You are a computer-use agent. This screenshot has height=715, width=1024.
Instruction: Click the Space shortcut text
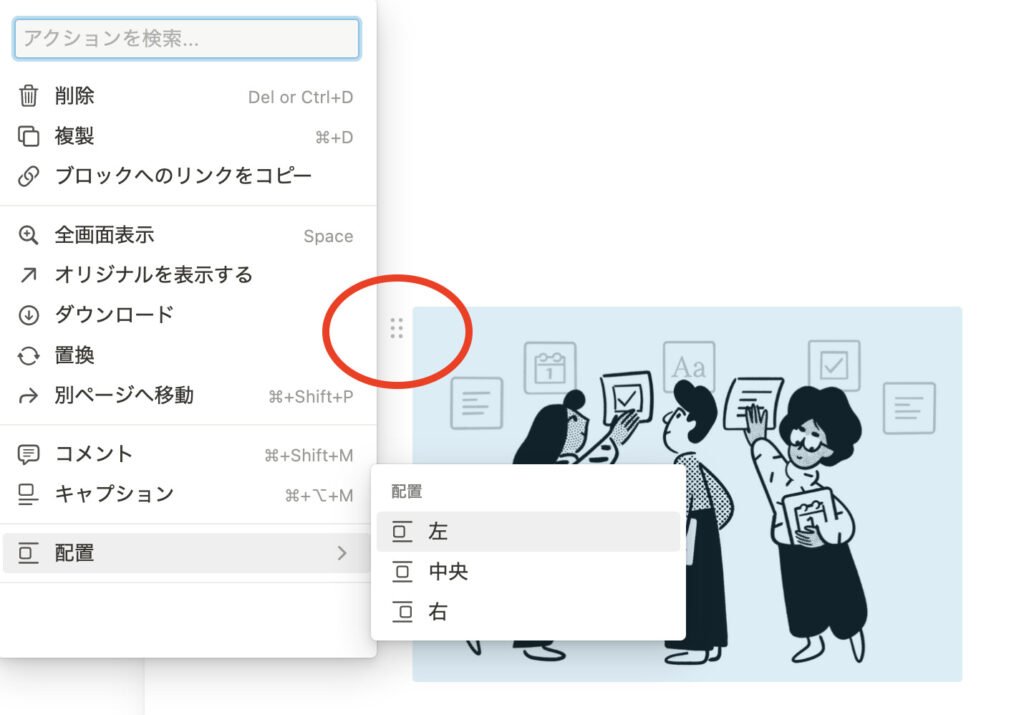coord(328,236)
